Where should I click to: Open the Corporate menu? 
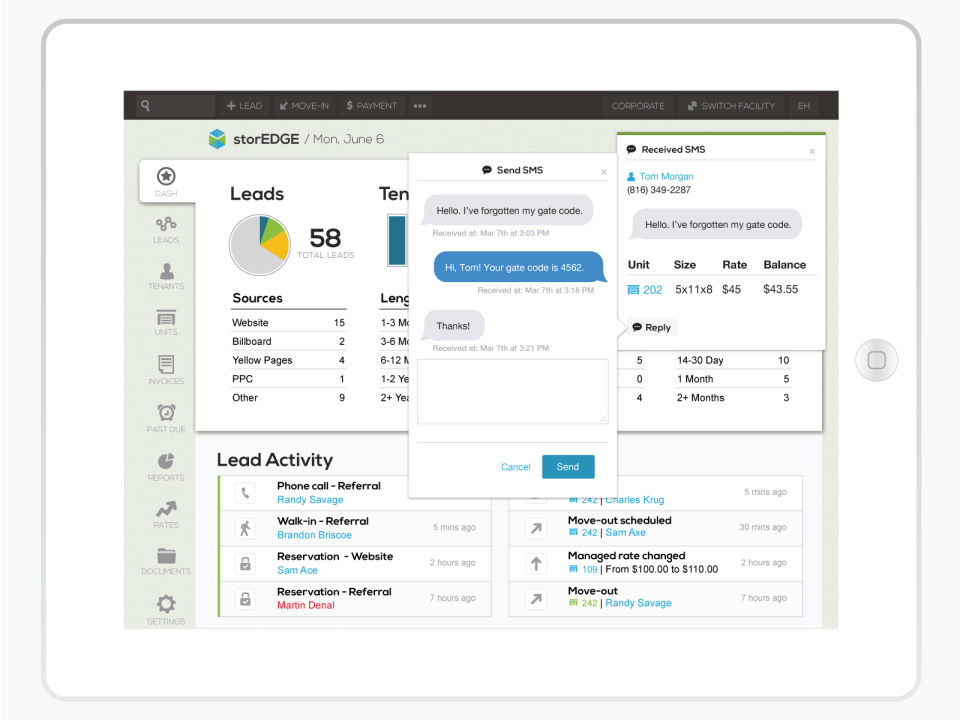pyautogui.click(x=638, y=105)
